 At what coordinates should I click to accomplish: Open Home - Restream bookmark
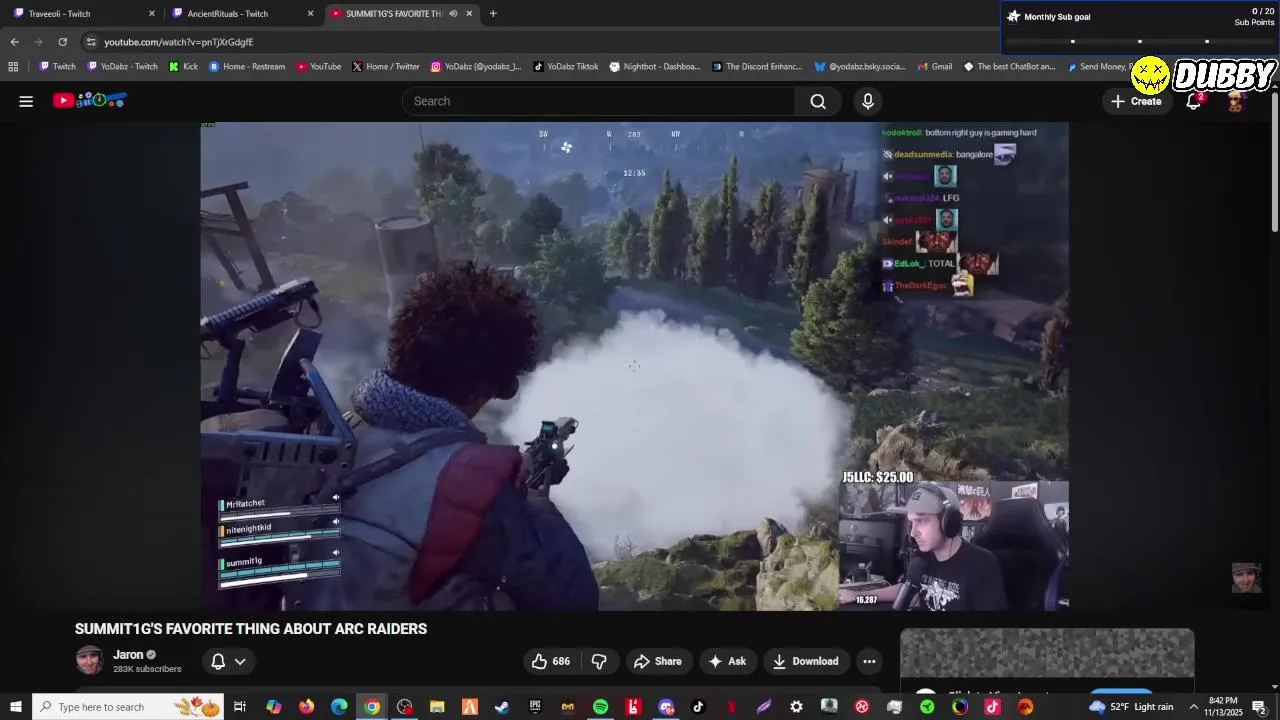point(247,67)
